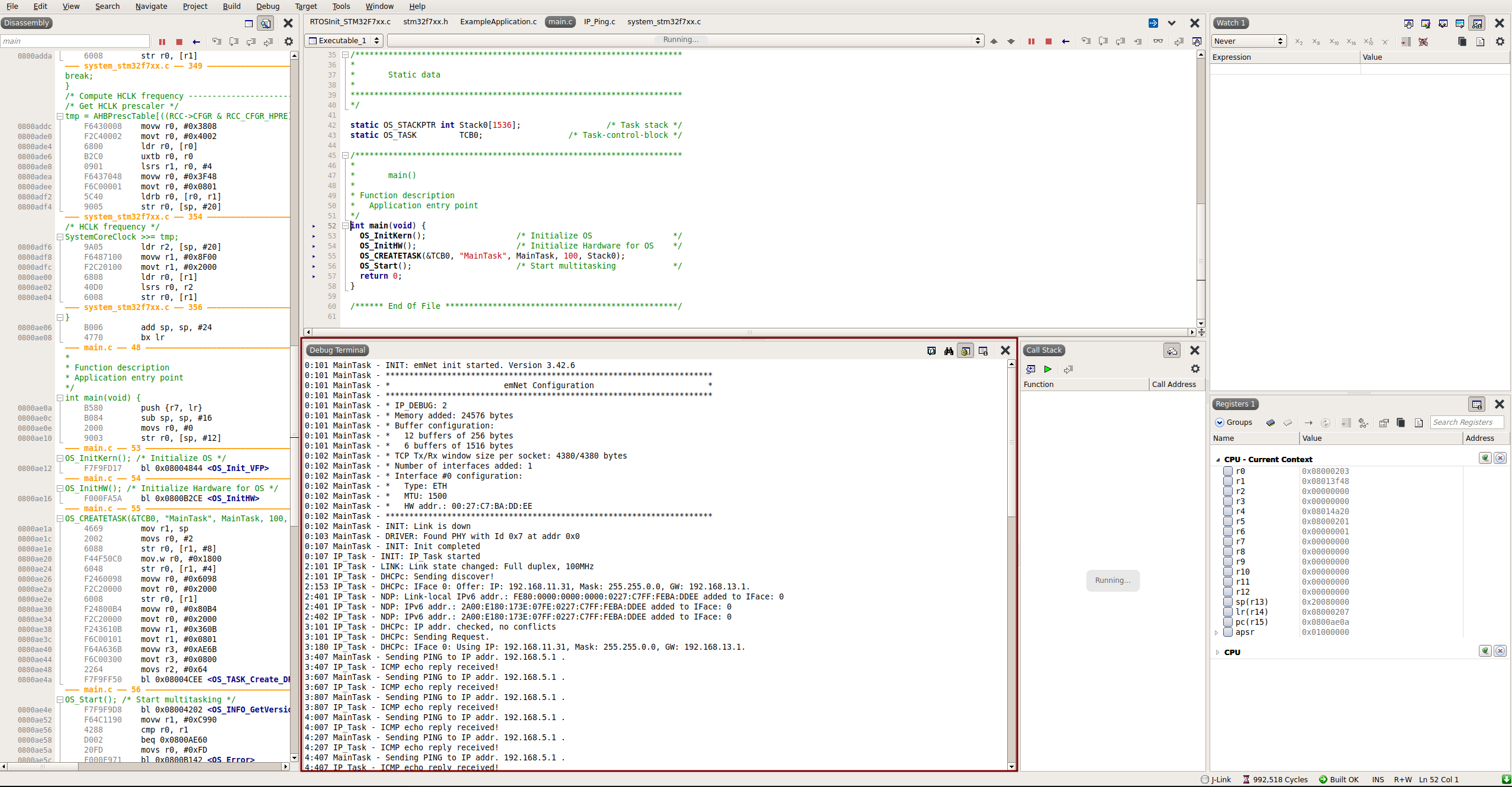Screen dimensions: 1512x787
Task: Open the Never update dropdown in Watch
Action: [1248, 41]
